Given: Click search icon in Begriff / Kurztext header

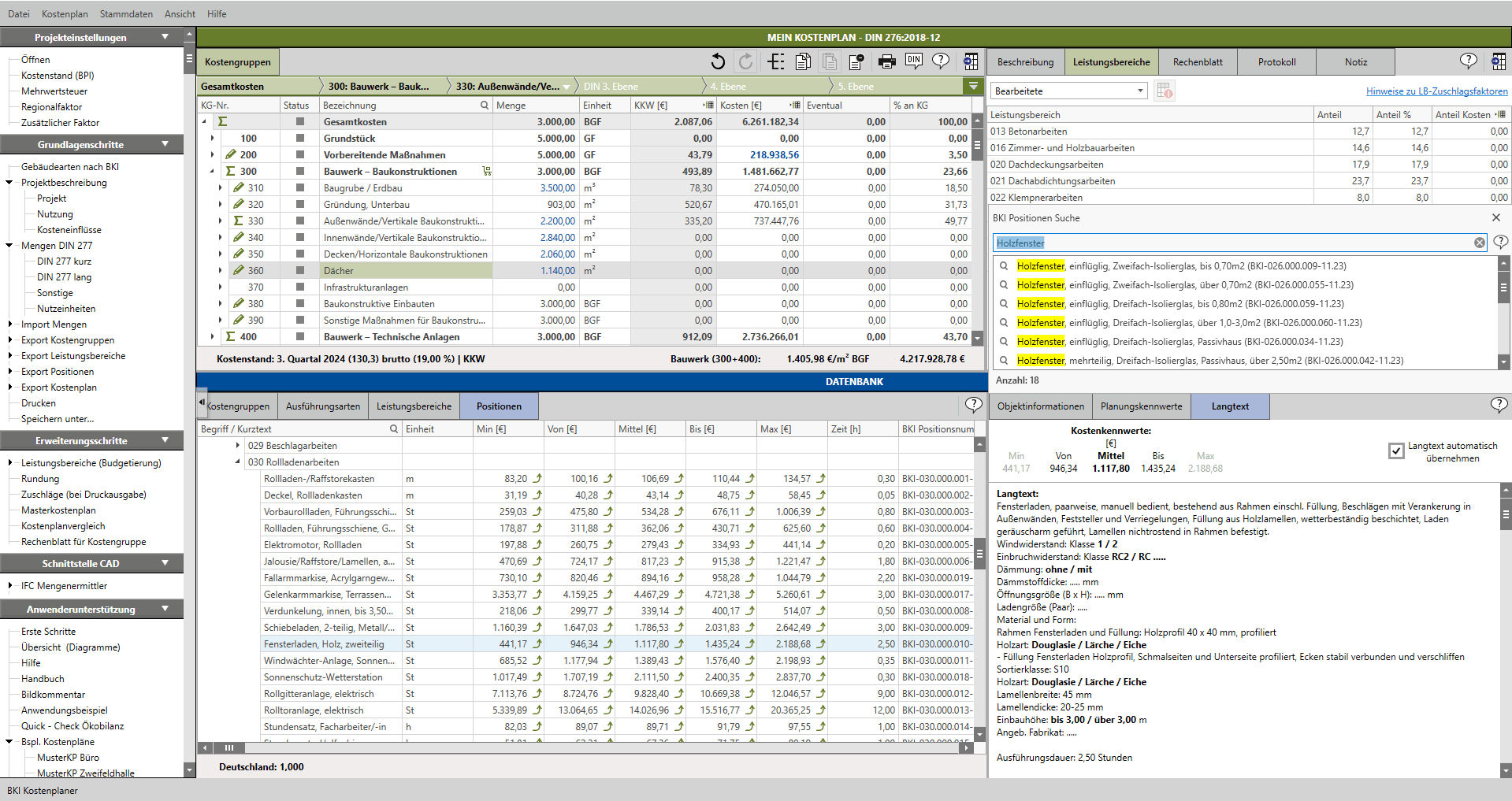Looking at the screenshot, I should pos(394,428).
